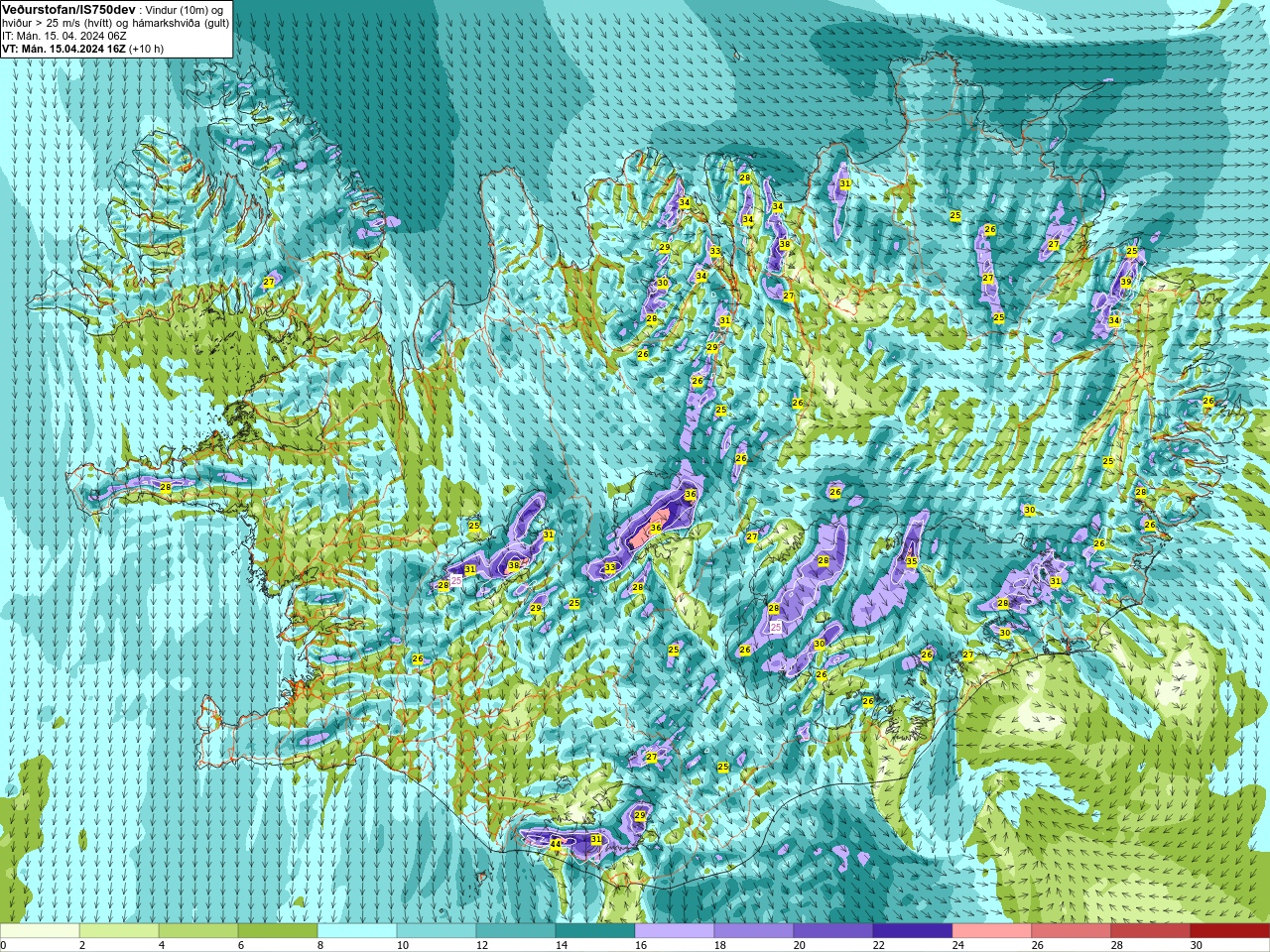1270x952 pixels.
Task: Click the "hviður > 25 m/s (hvítt)" text
Action: (58, 23)
